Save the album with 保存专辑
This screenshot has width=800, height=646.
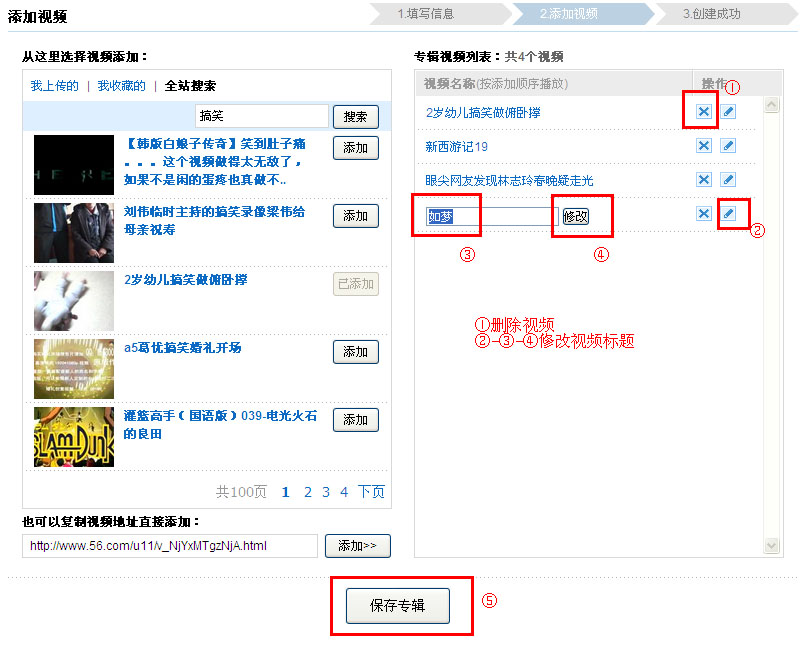[x=397, y=606]
